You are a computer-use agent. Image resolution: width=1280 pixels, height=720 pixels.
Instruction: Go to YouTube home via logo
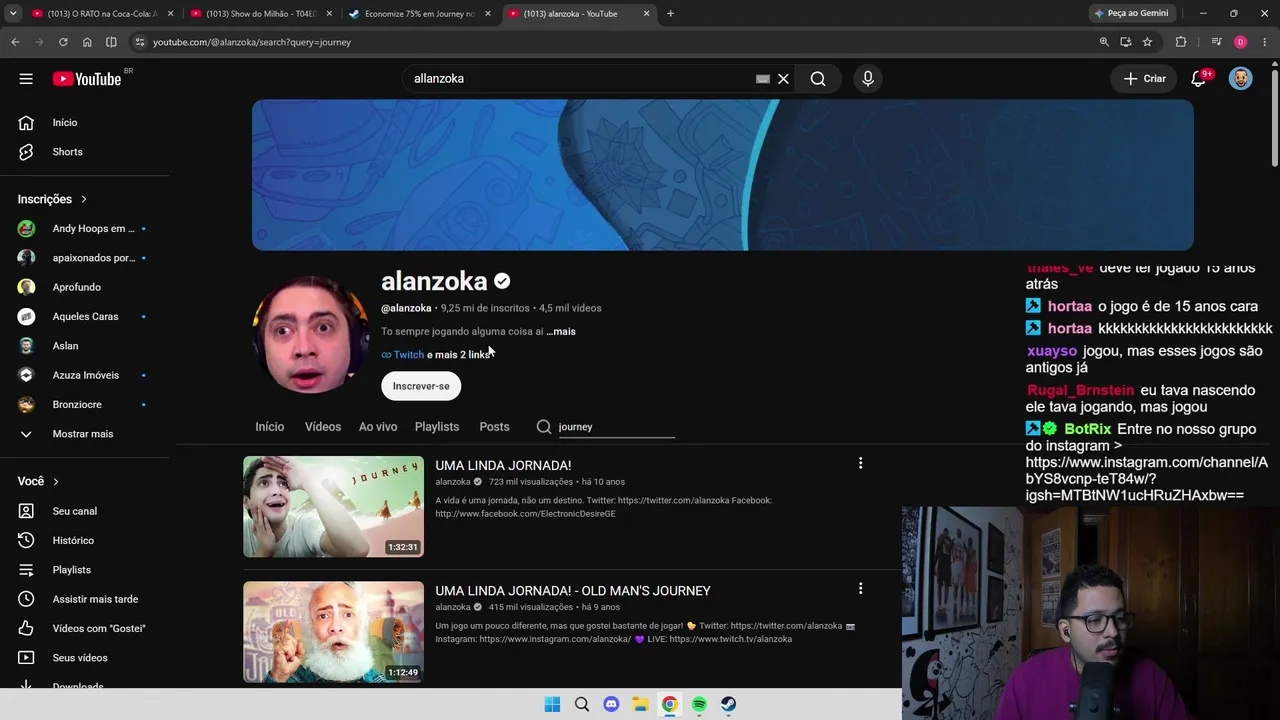86,79
